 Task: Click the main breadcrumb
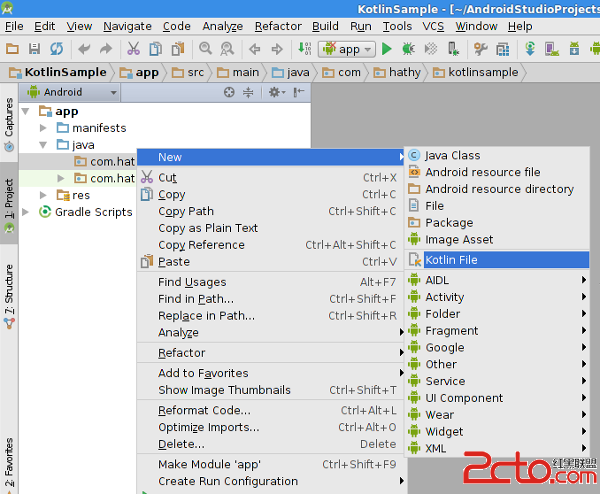pos(238,72)
